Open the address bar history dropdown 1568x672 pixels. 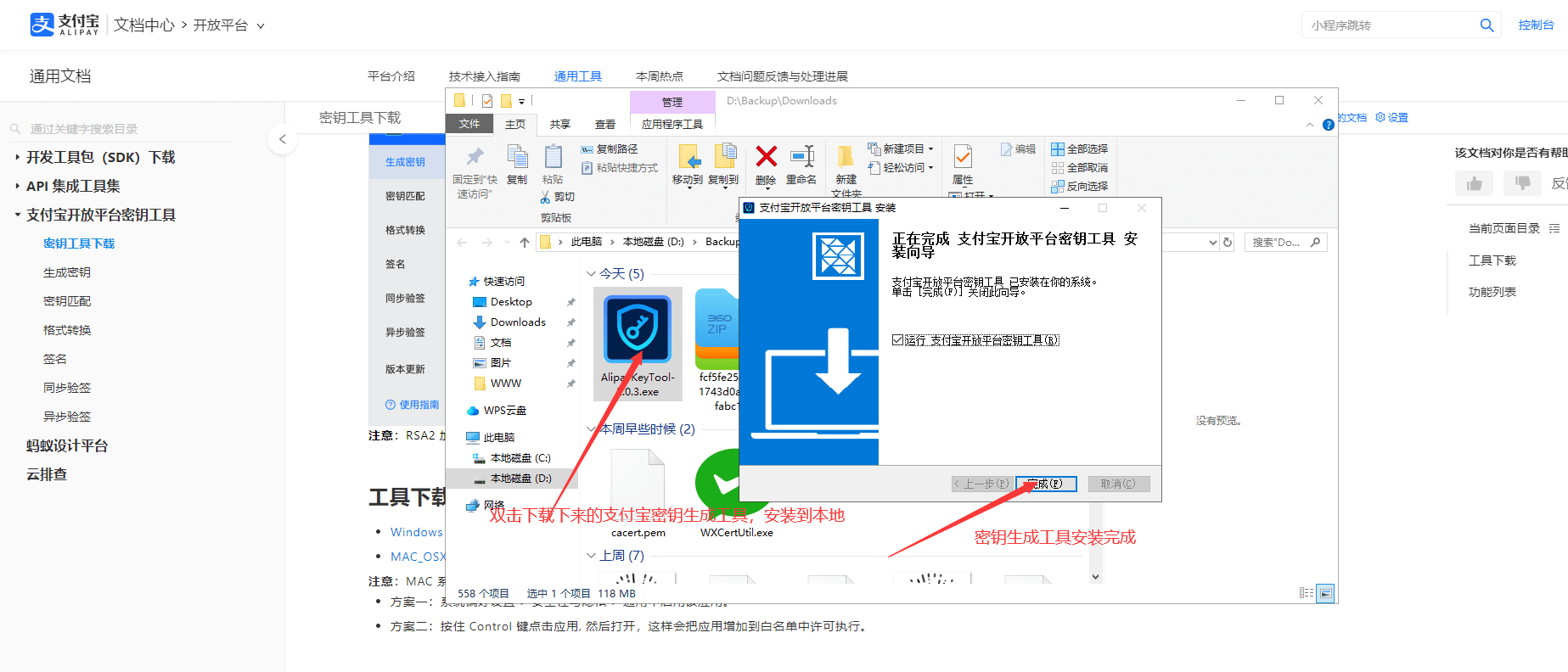pyautogui.click(x=1212, y=243)
